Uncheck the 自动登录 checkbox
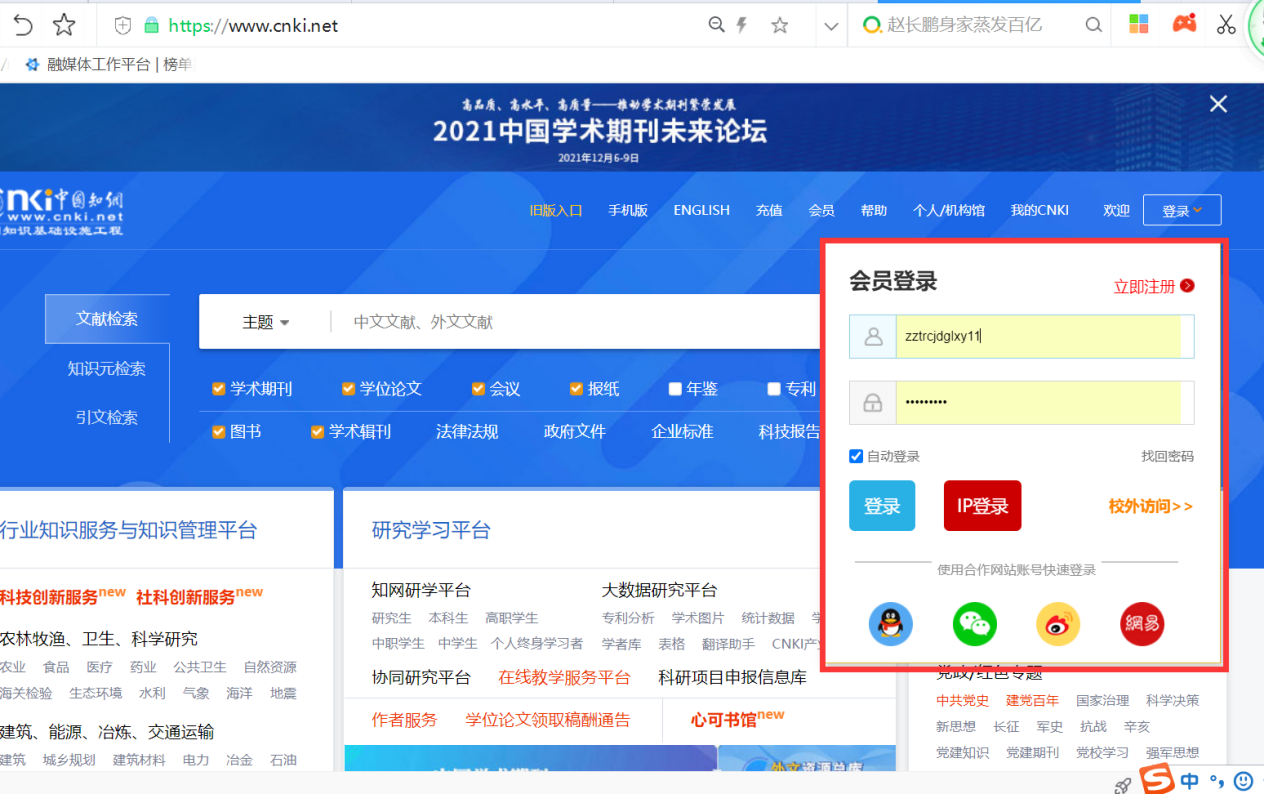The width and height of the screenshot is (1264, 794). coord(856,456)
